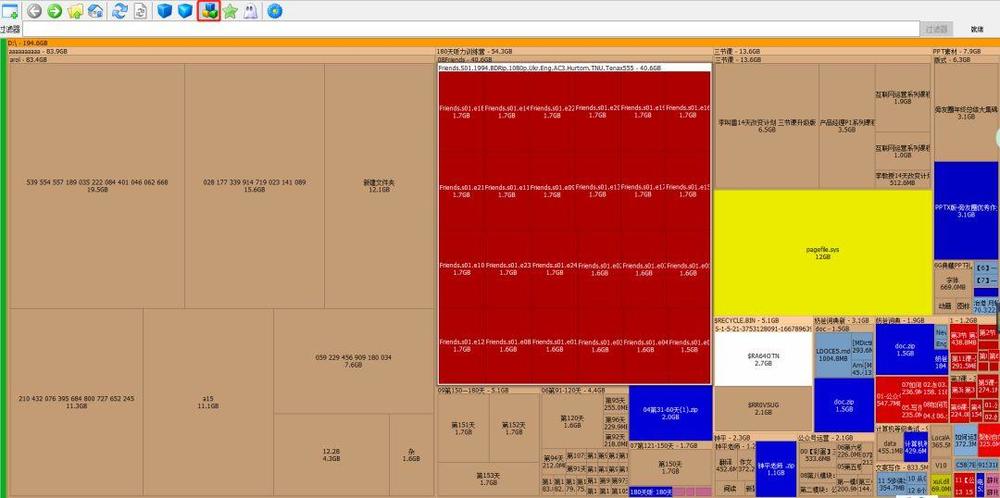
Task: Toggle unknown space display with ghost icon
Action: click(x=250, y=11)
